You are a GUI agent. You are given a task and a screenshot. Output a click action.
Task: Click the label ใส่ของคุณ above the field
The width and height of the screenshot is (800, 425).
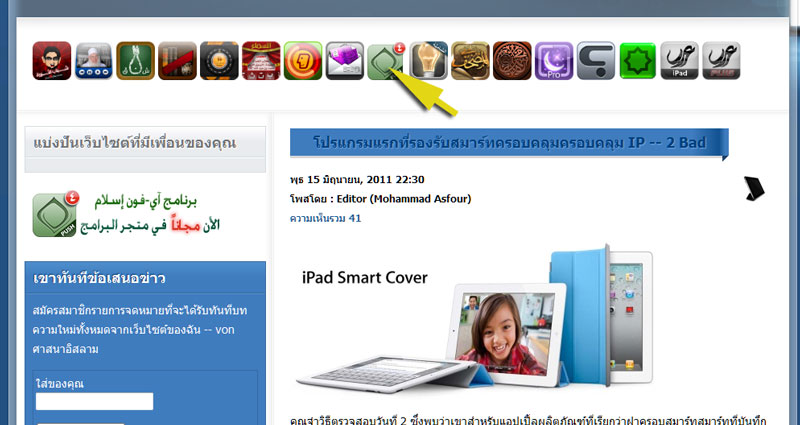click(60, 383)
